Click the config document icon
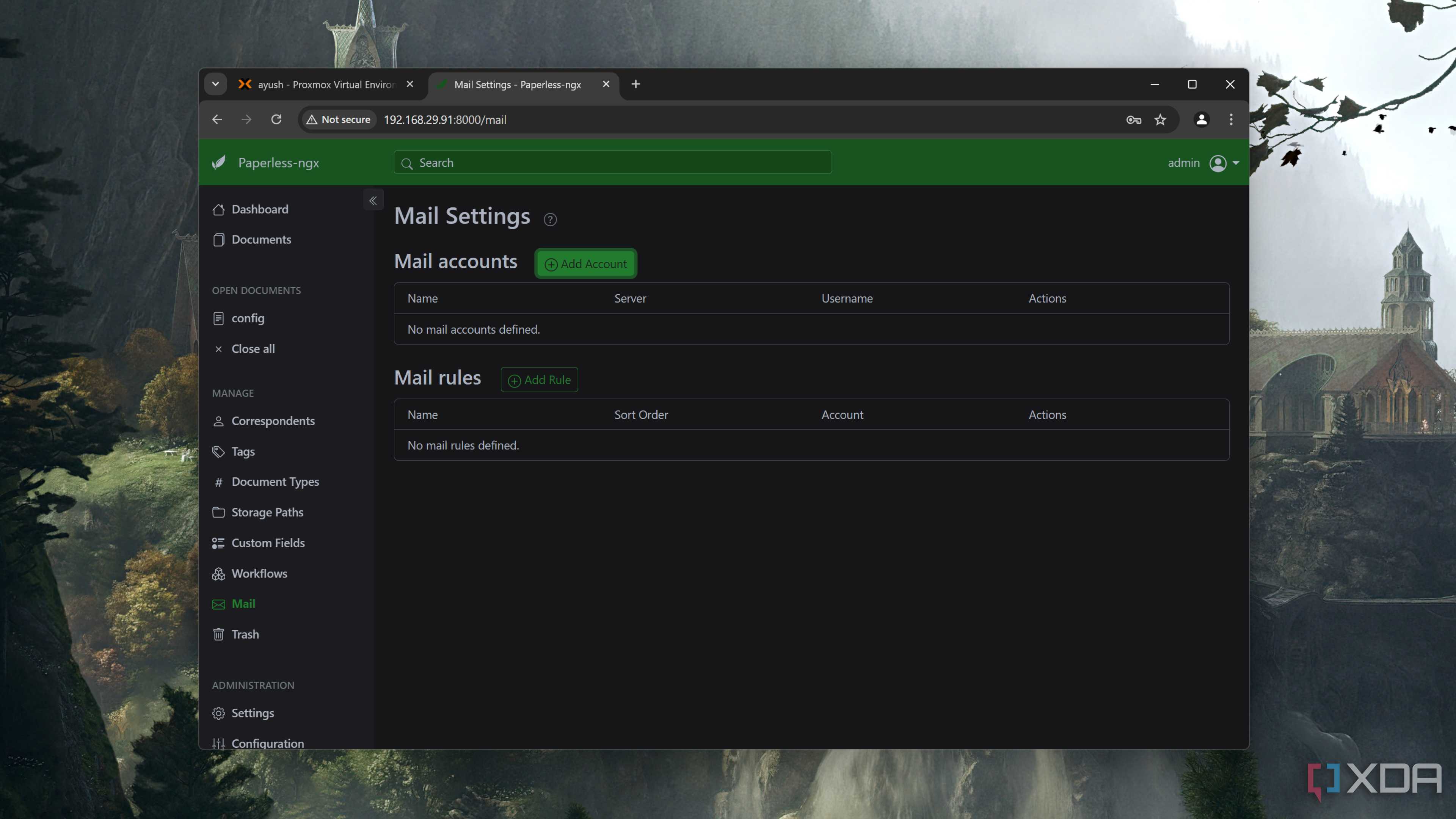This screenshot has width=1456, height=819. [219, 319]
